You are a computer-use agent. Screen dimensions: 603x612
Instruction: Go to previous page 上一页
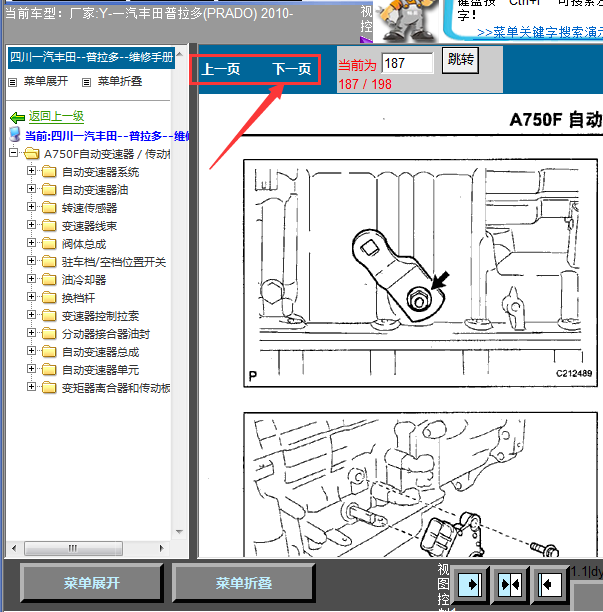221,69
